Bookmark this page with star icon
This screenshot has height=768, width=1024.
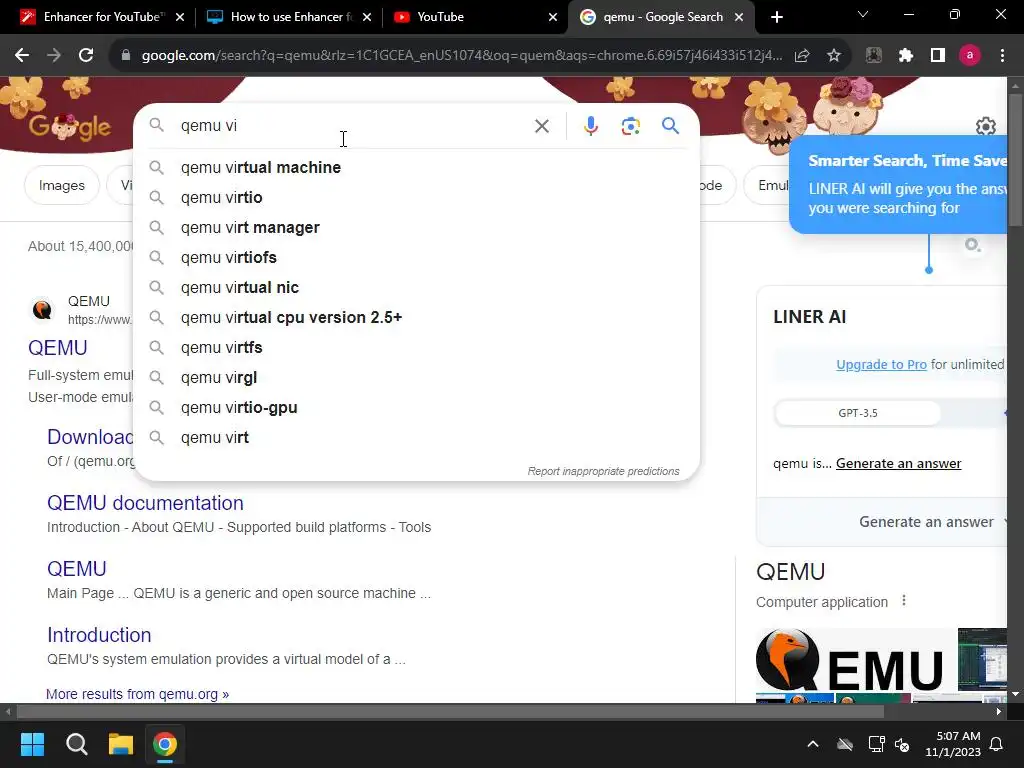click(833, 56)
